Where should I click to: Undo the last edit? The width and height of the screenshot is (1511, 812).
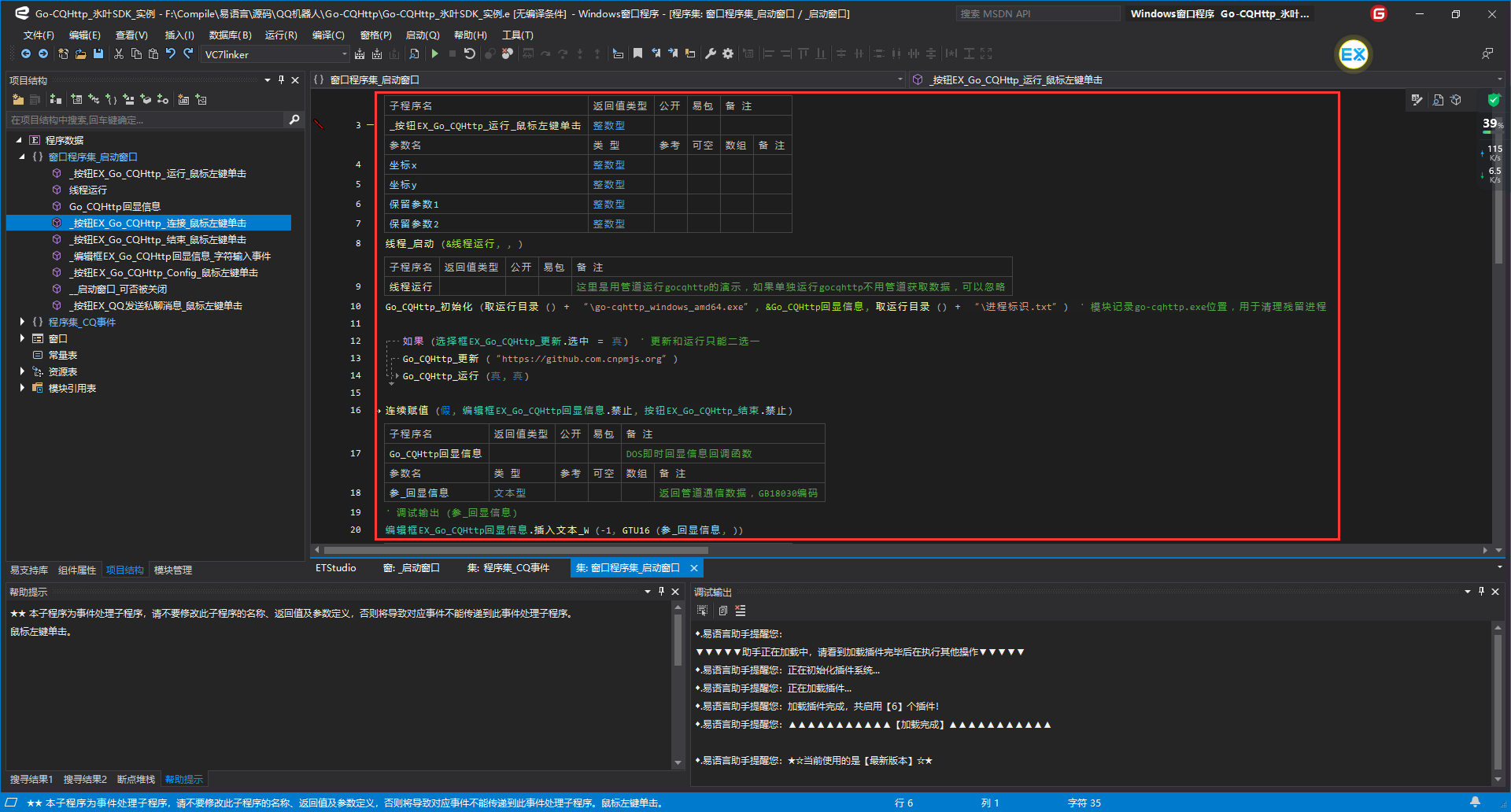(170, 54)
